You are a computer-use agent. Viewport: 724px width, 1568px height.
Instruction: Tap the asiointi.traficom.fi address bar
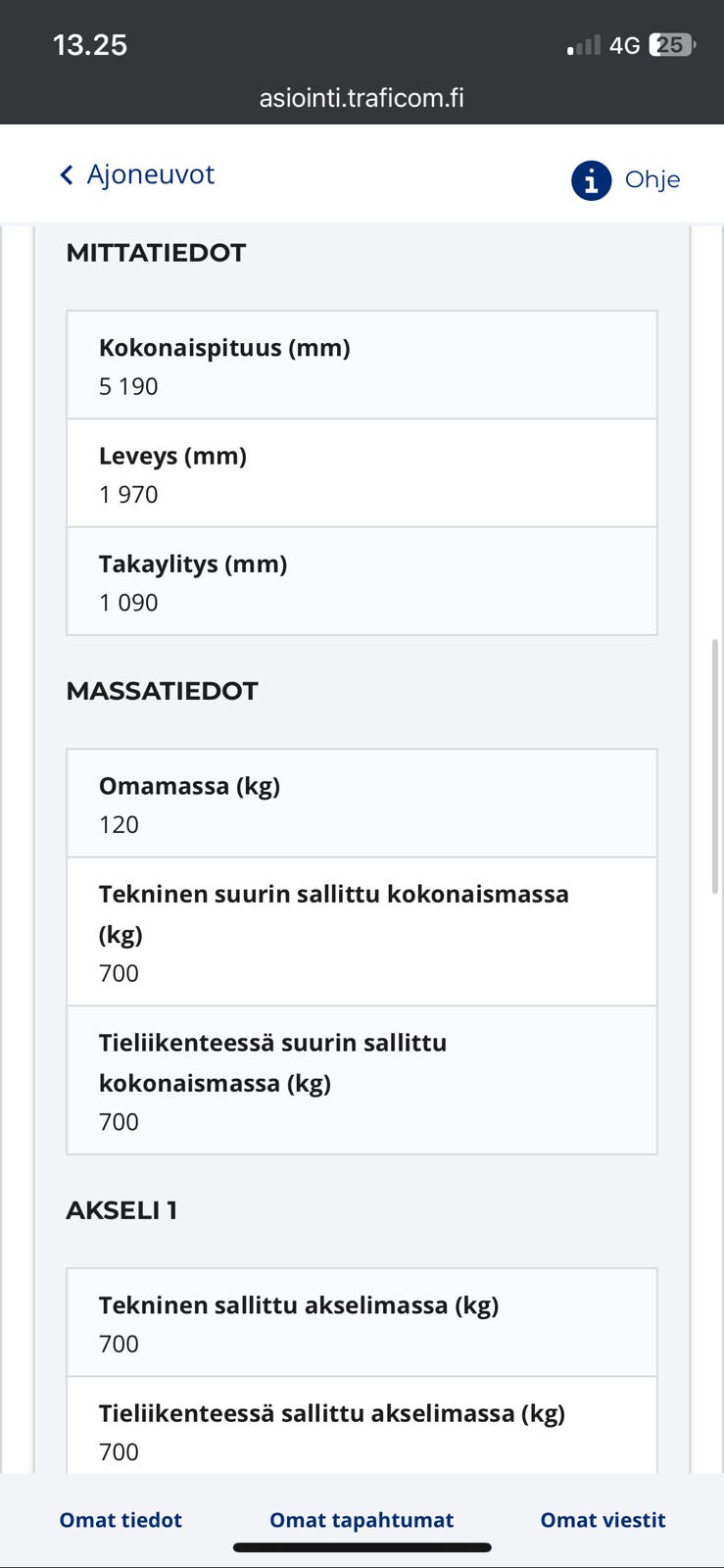tap(362, 98)
